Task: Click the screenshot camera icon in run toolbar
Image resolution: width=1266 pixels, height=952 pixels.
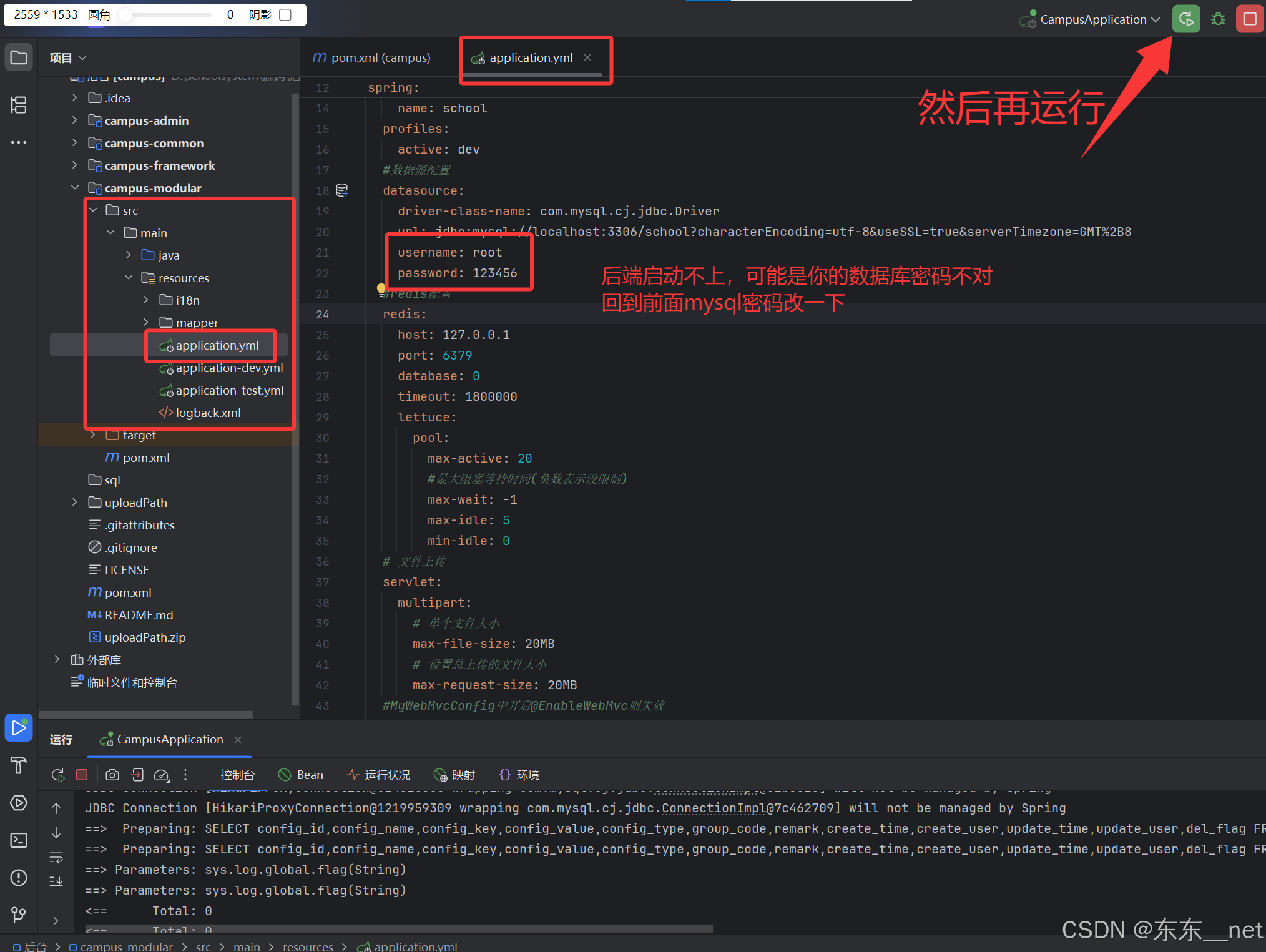Action: (112, 775)
